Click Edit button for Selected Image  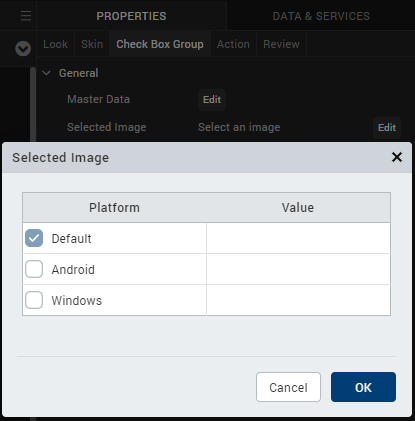387,127
